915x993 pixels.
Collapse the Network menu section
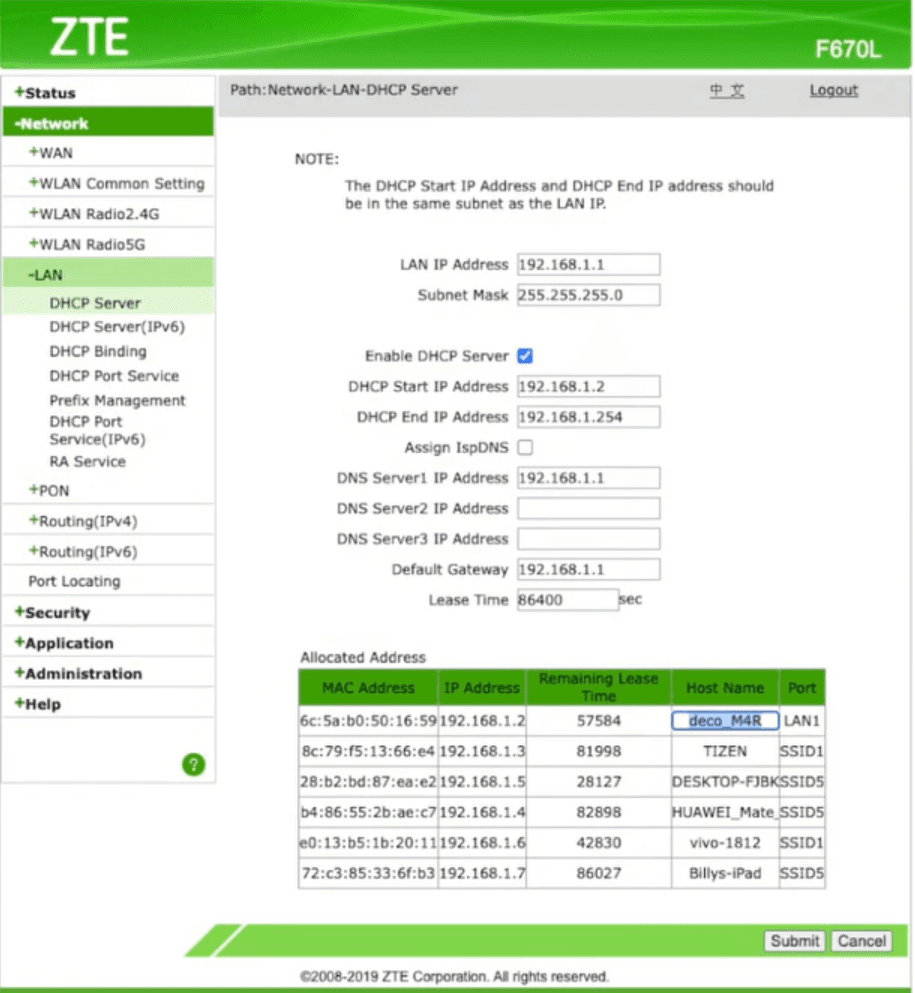click(x=108, y=123)
